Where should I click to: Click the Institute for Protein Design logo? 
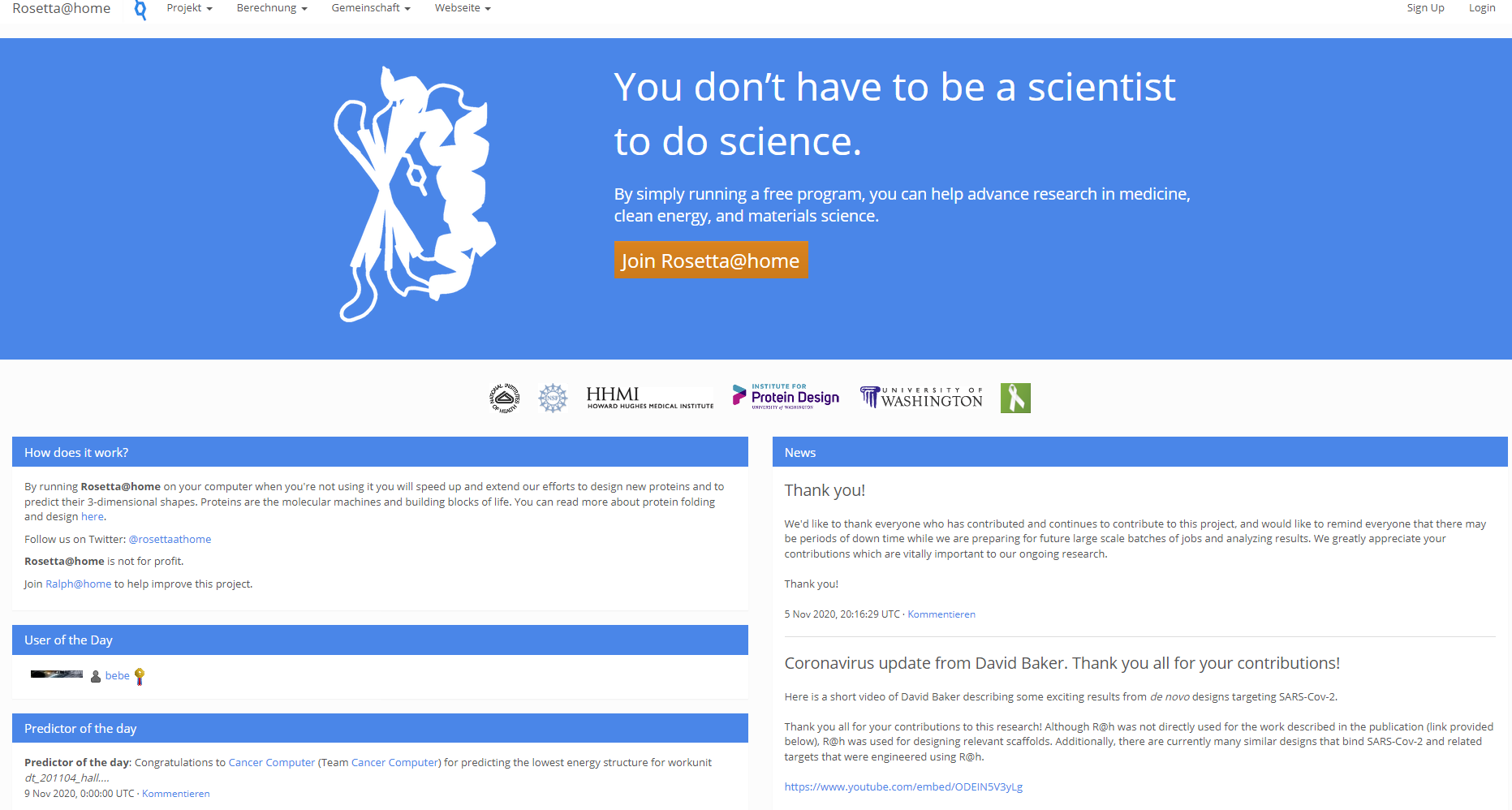pos(786,397)
